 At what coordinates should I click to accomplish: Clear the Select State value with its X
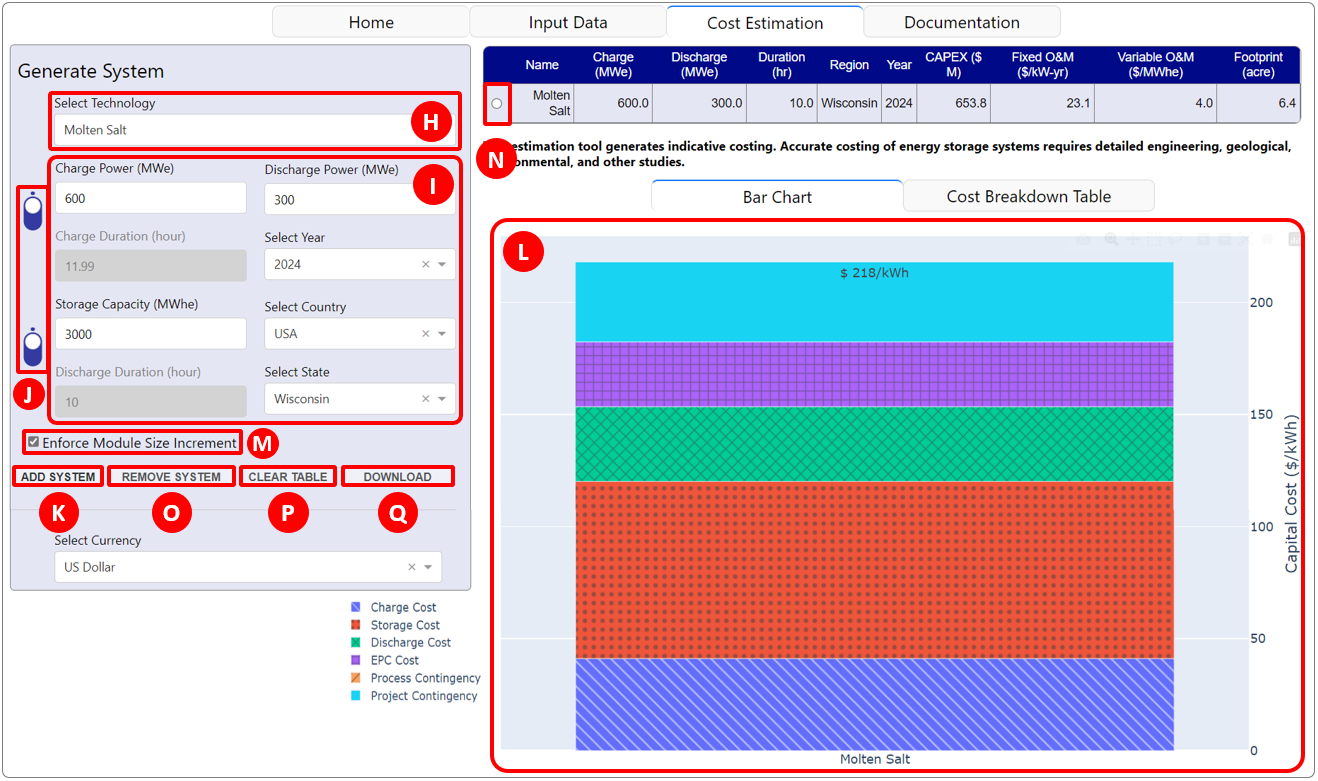pos(425,399)
